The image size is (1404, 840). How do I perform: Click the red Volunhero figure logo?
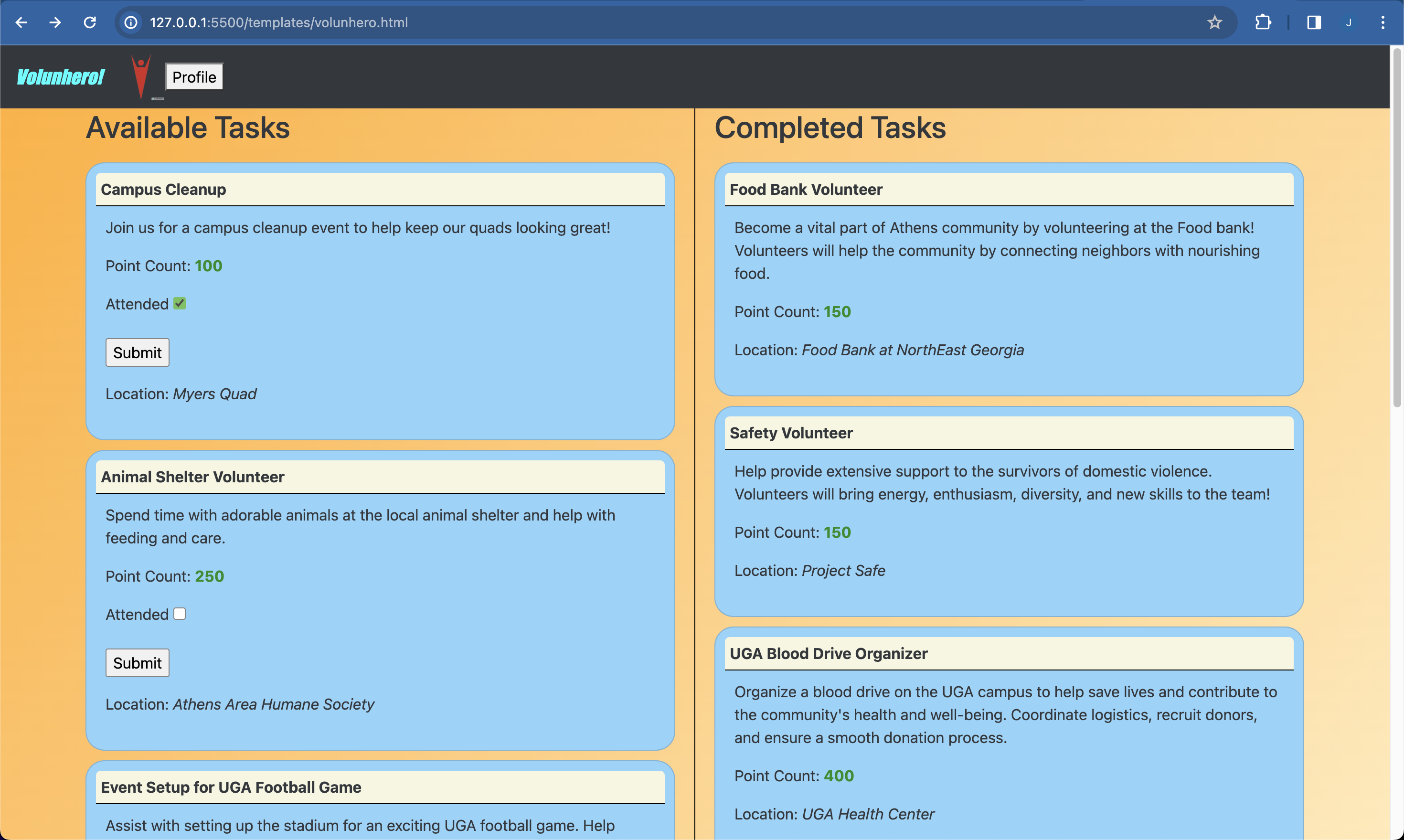[x=141, y=76]
